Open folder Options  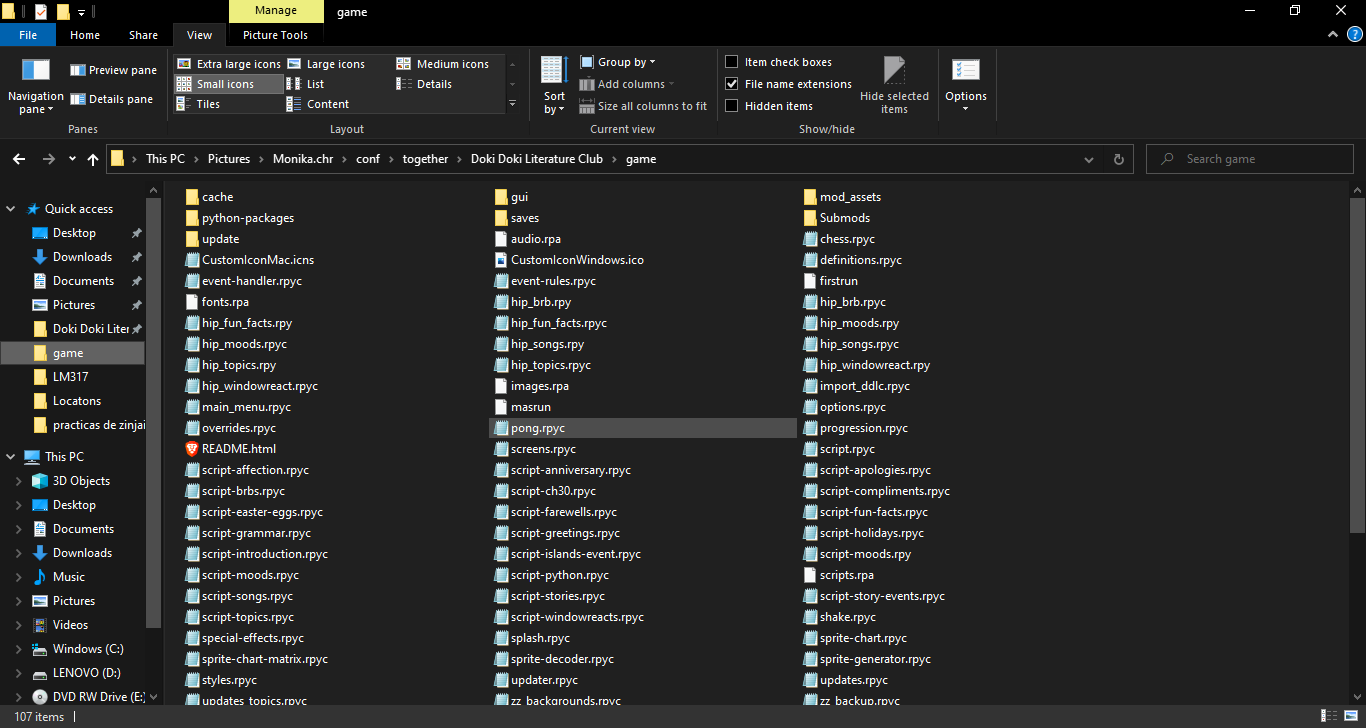tap(965, 84)
